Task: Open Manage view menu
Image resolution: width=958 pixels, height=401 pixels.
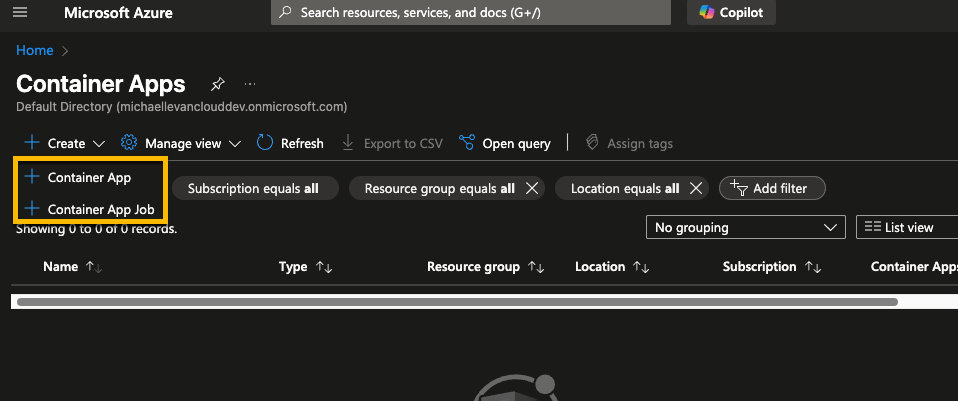Action: (x=181, y=143)
